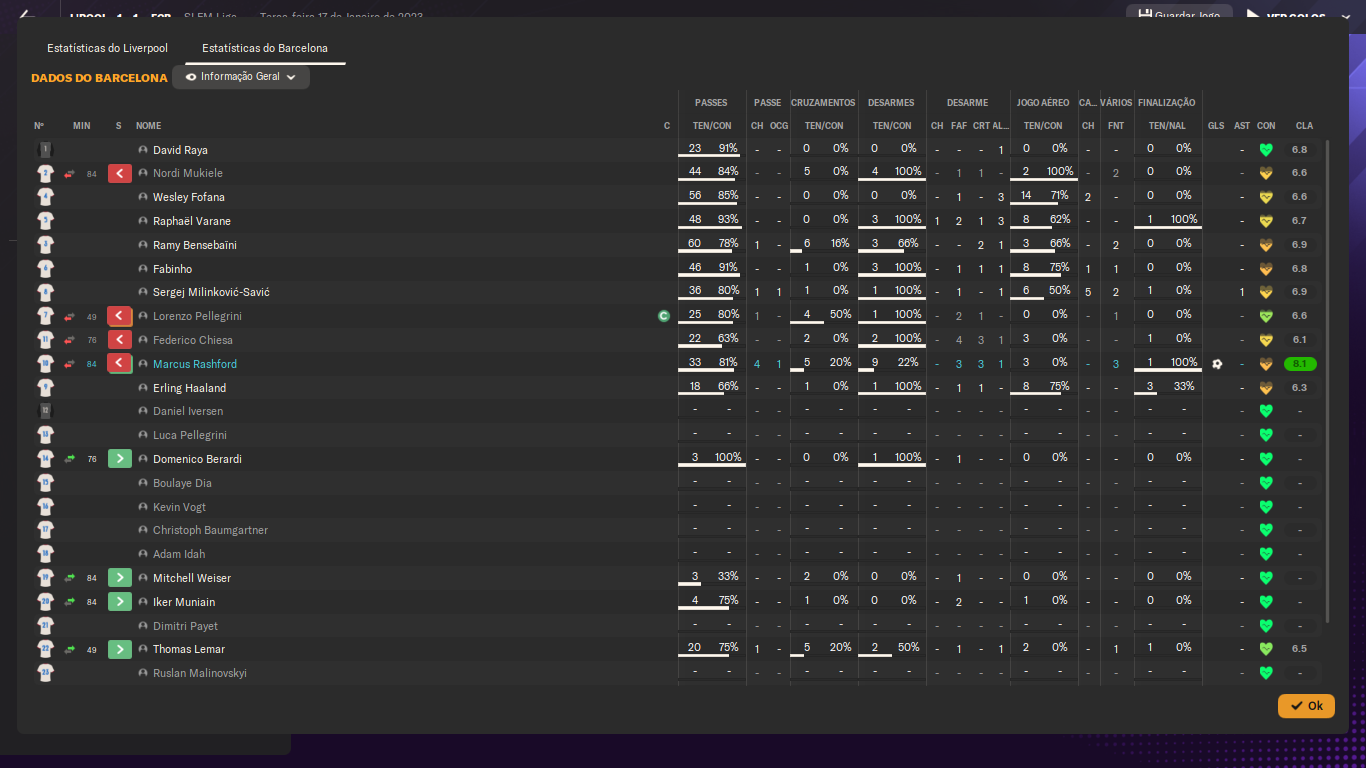
Task: Click Erling Haaland's 33% shot accuracy value
Action: [x=1183, y=386]
